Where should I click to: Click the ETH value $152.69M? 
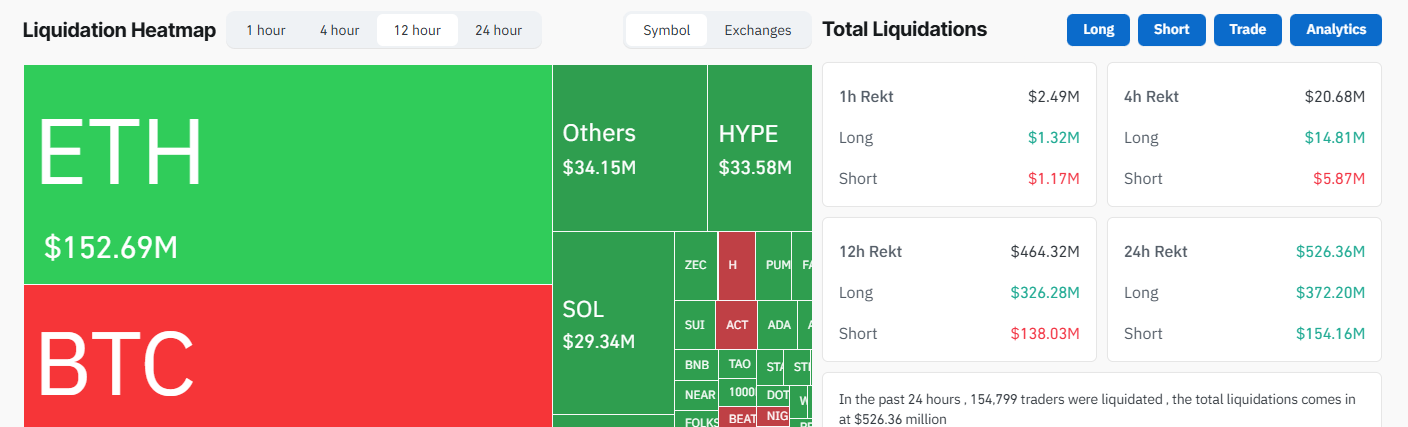click(111, 247)
